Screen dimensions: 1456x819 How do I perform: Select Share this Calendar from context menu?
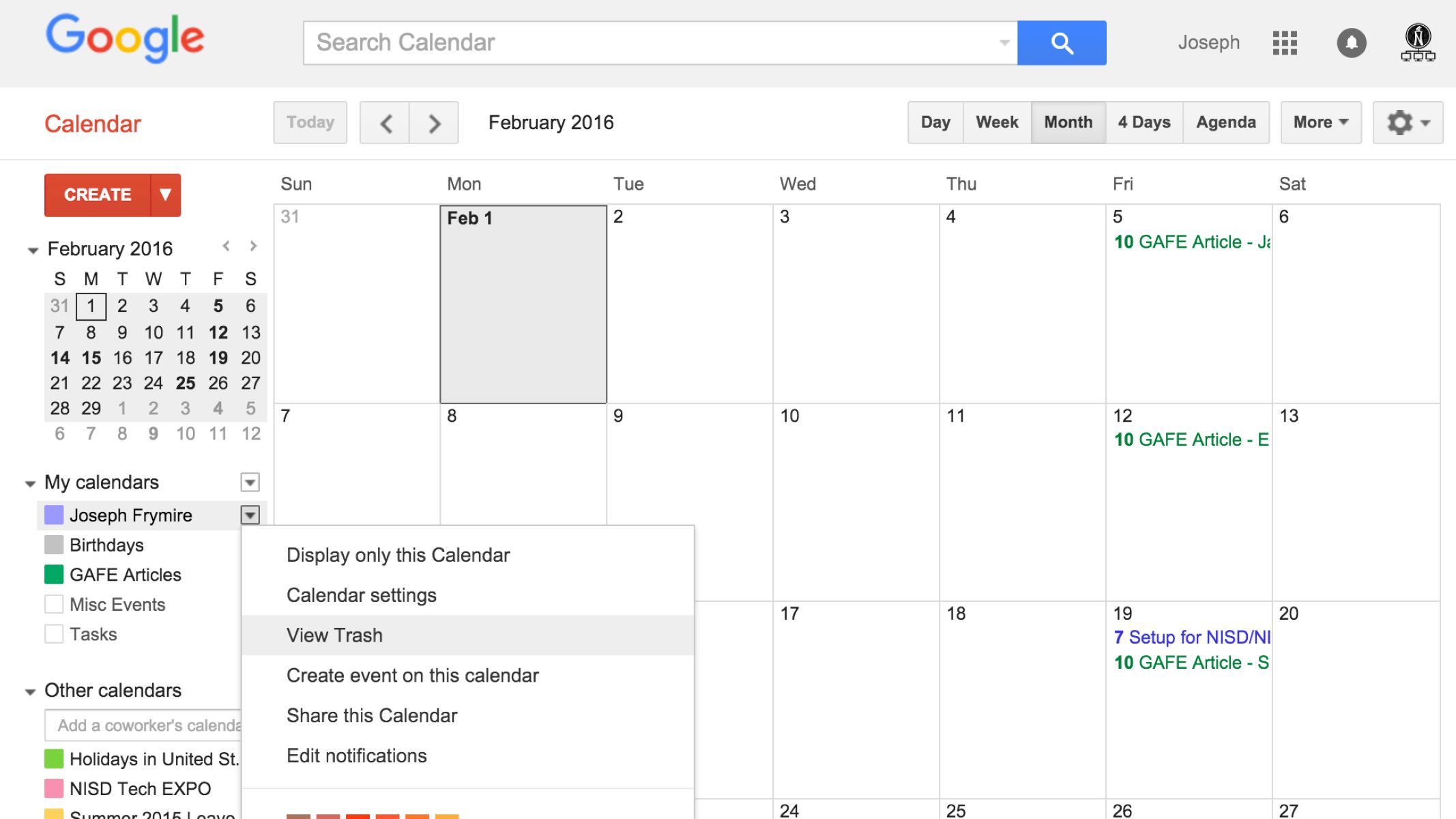[370, 714]
